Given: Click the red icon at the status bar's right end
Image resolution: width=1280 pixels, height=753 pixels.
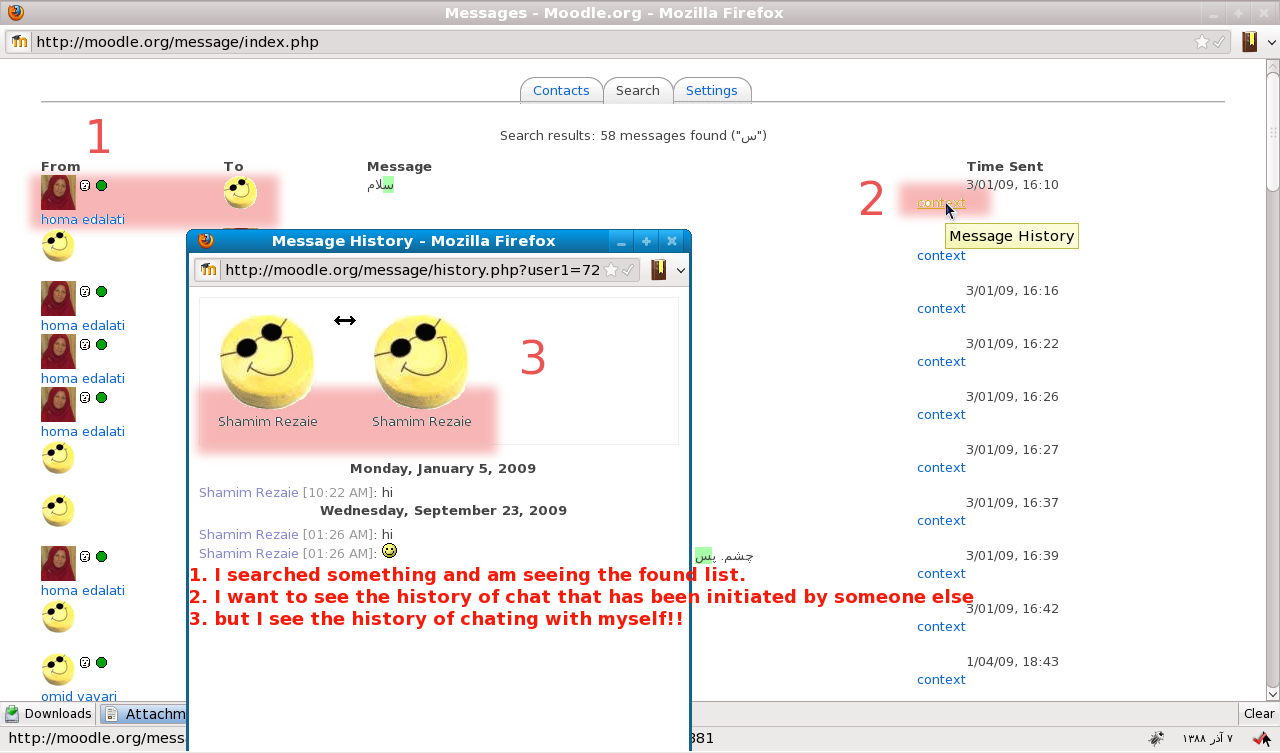Looking at the screenshot, I should (1262, 739).
